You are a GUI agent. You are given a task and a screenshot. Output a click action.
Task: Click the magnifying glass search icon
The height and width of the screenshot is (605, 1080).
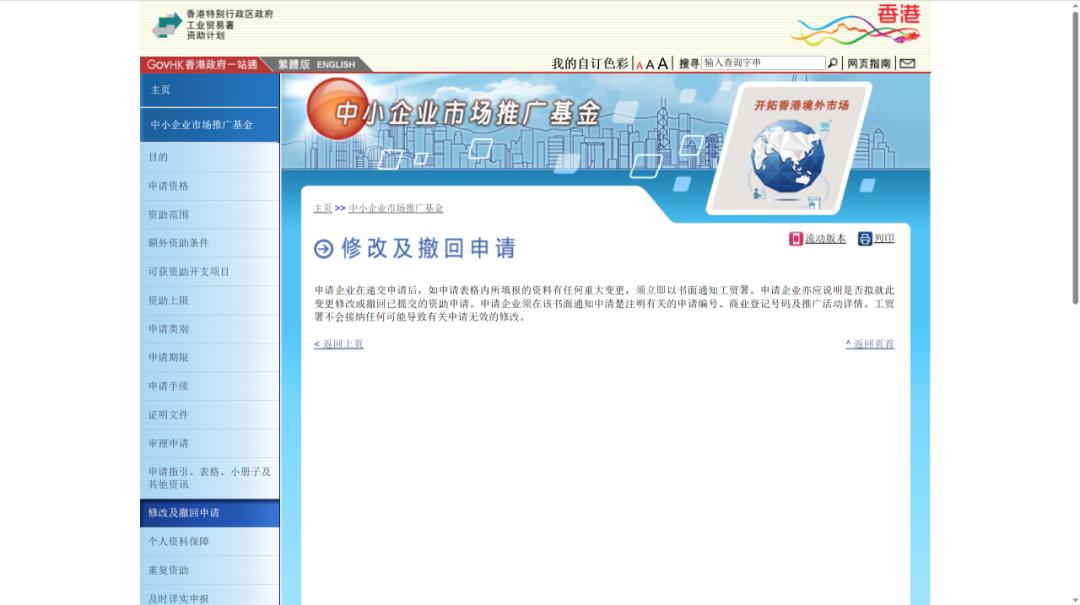click(x=831, y=62)
